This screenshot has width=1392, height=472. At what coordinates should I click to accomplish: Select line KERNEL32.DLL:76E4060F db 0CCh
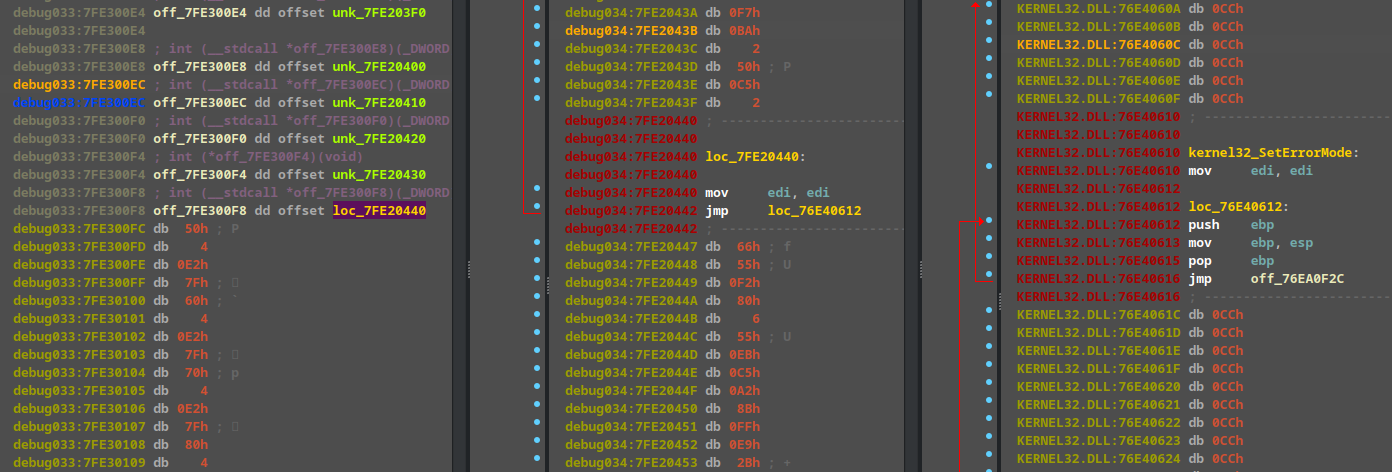(1130, 99)
